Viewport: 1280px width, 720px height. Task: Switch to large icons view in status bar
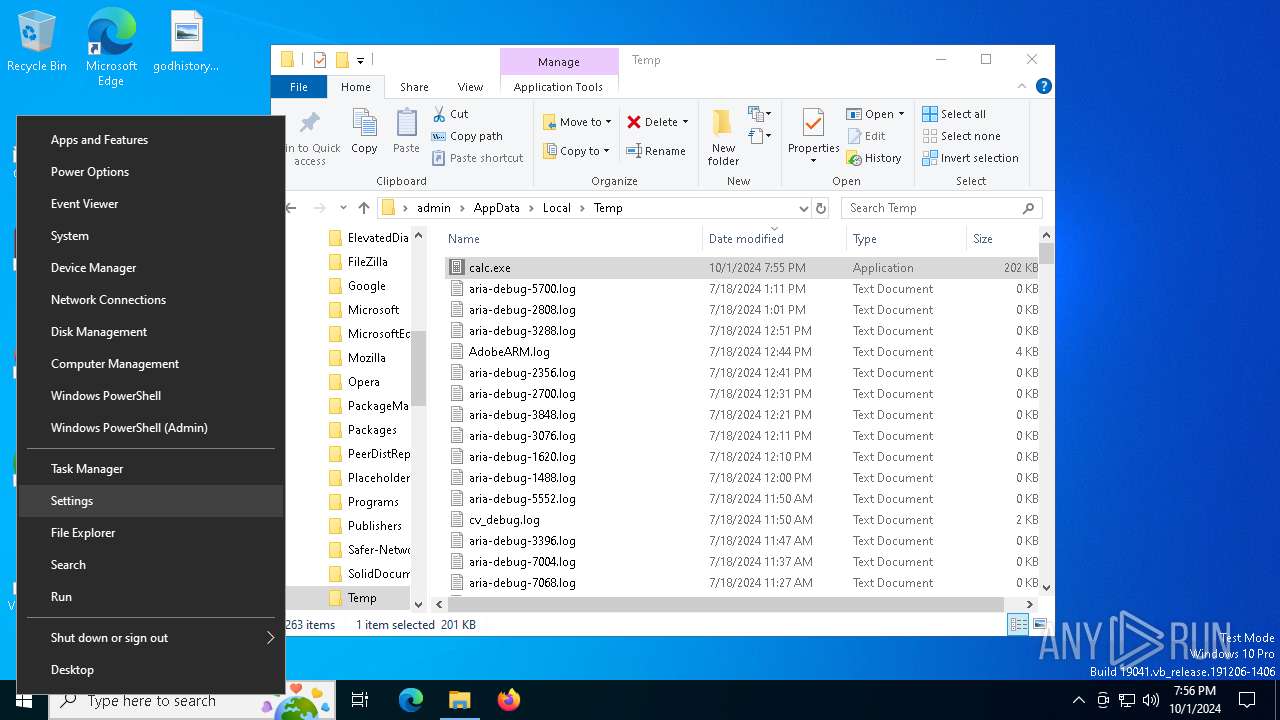(1039, 625)
